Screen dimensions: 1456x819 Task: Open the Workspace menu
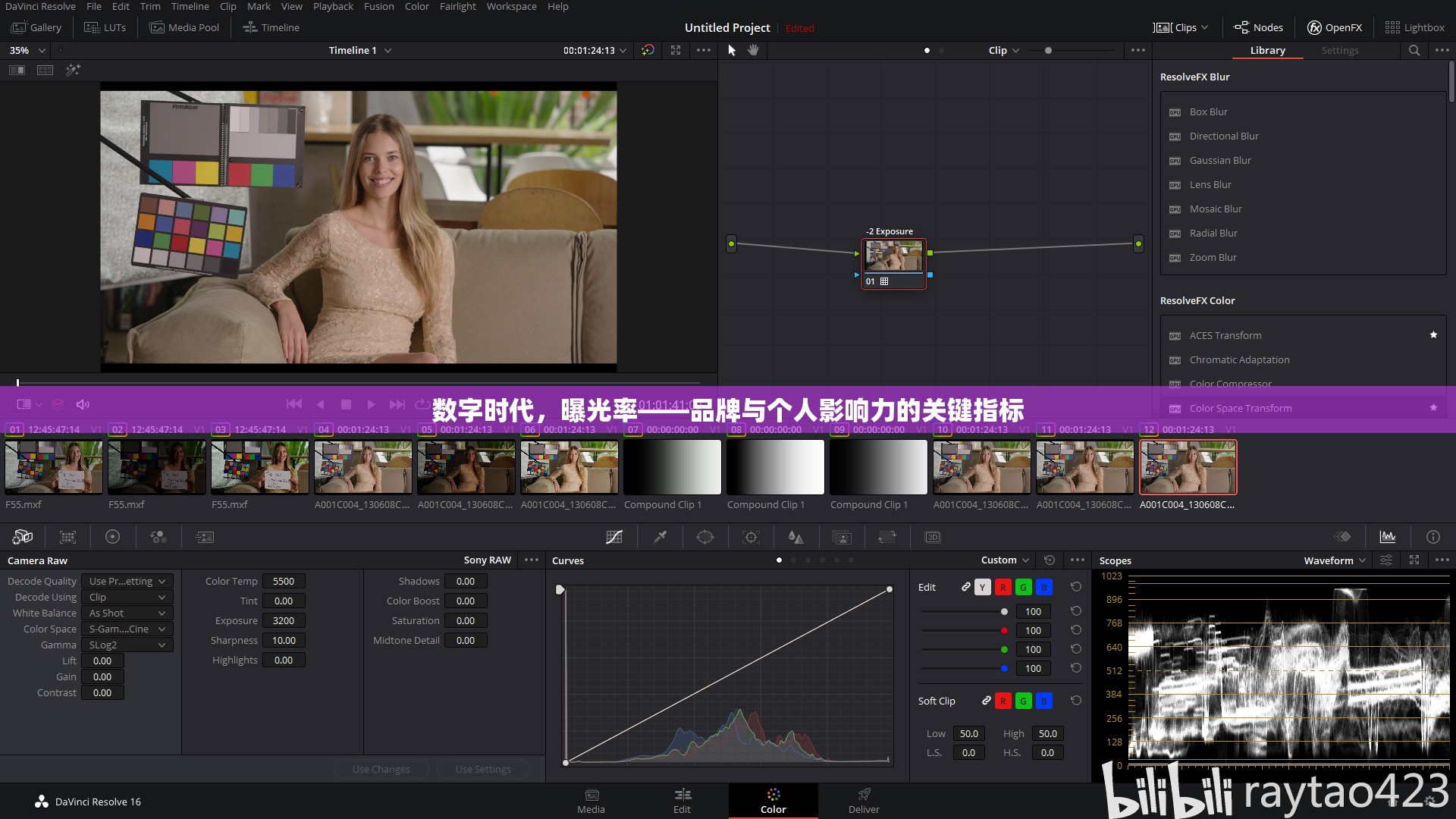[x=511, y=6]
